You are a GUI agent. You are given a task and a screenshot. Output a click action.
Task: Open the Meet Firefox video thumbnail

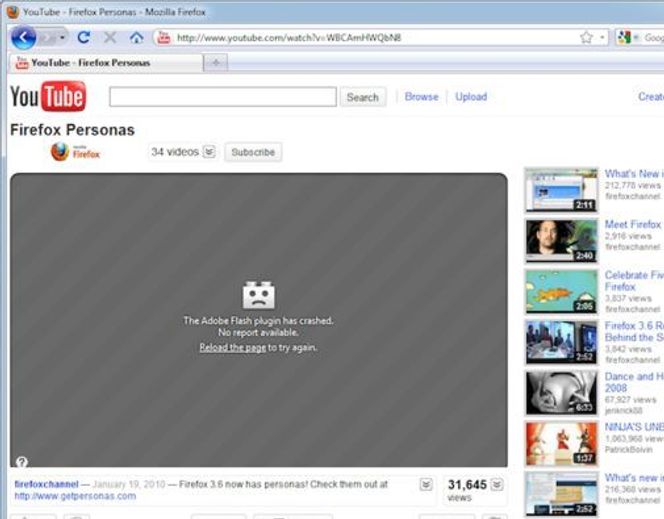561,241
